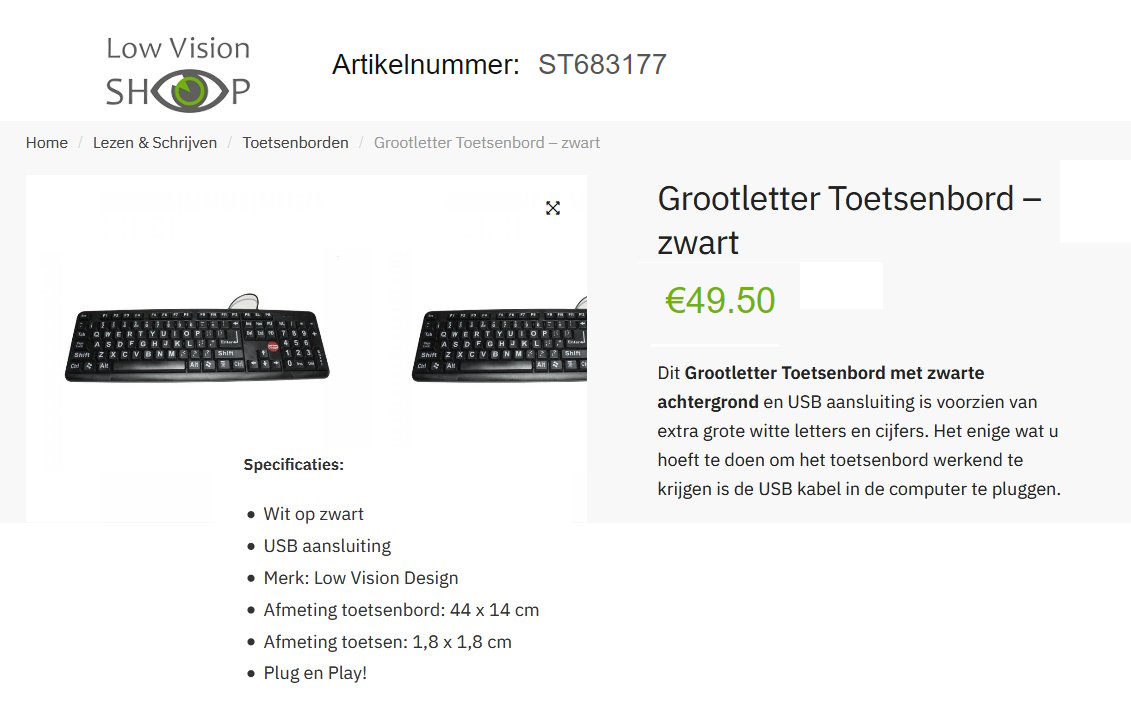The image size is (1131, 712).
Task: Click the green €49.50 price
Action: (x=720, y=300)
